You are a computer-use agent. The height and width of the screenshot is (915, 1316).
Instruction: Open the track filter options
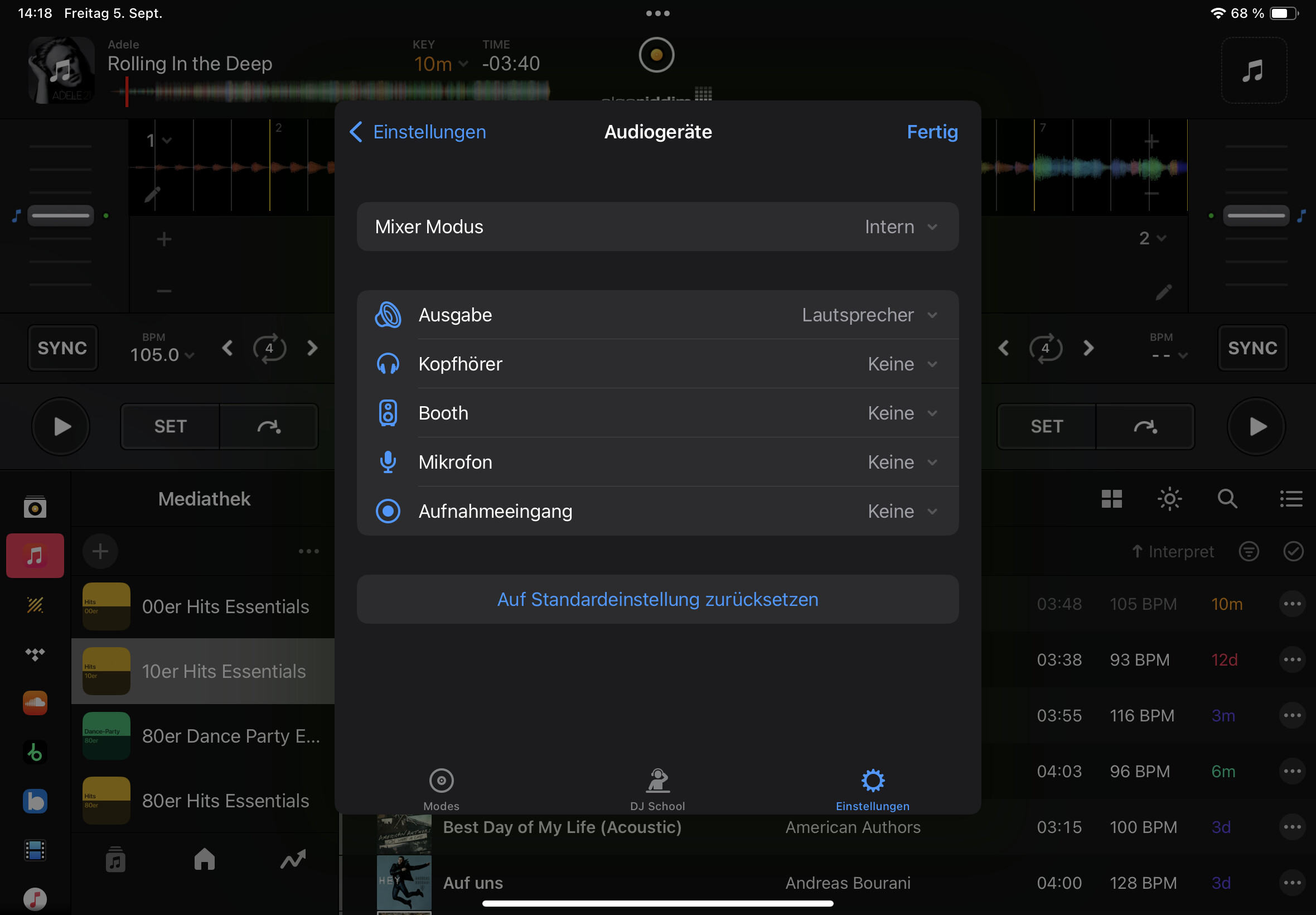1249,551
